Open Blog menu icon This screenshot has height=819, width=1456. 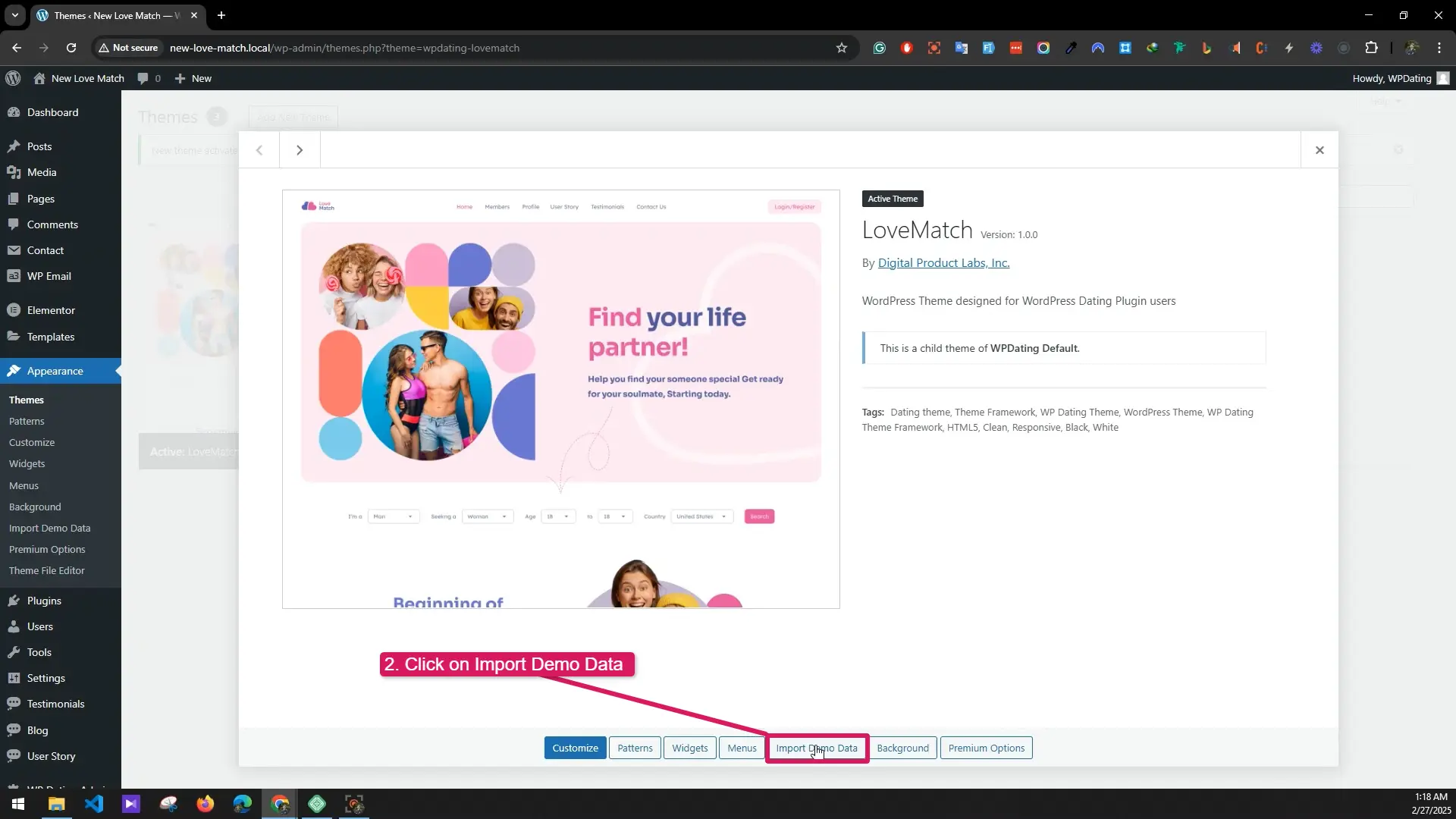14,730
